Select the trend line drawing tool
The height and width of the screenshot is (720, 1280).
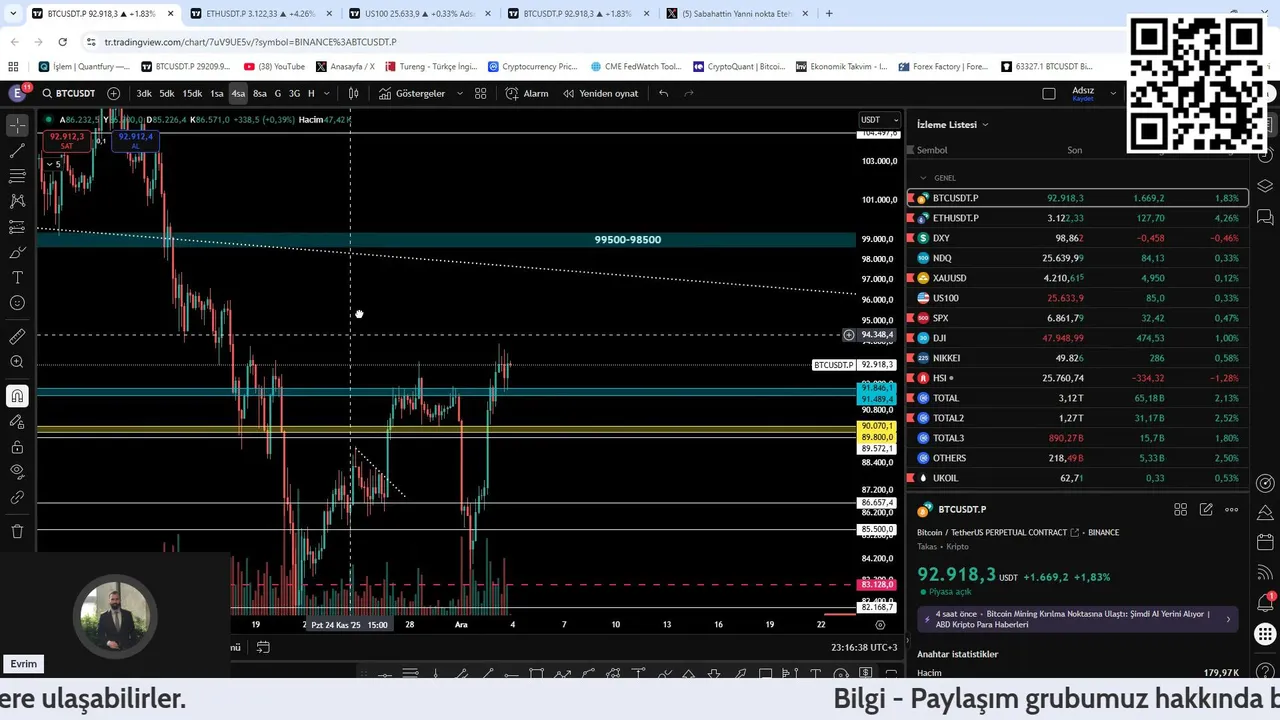point(17,151)
